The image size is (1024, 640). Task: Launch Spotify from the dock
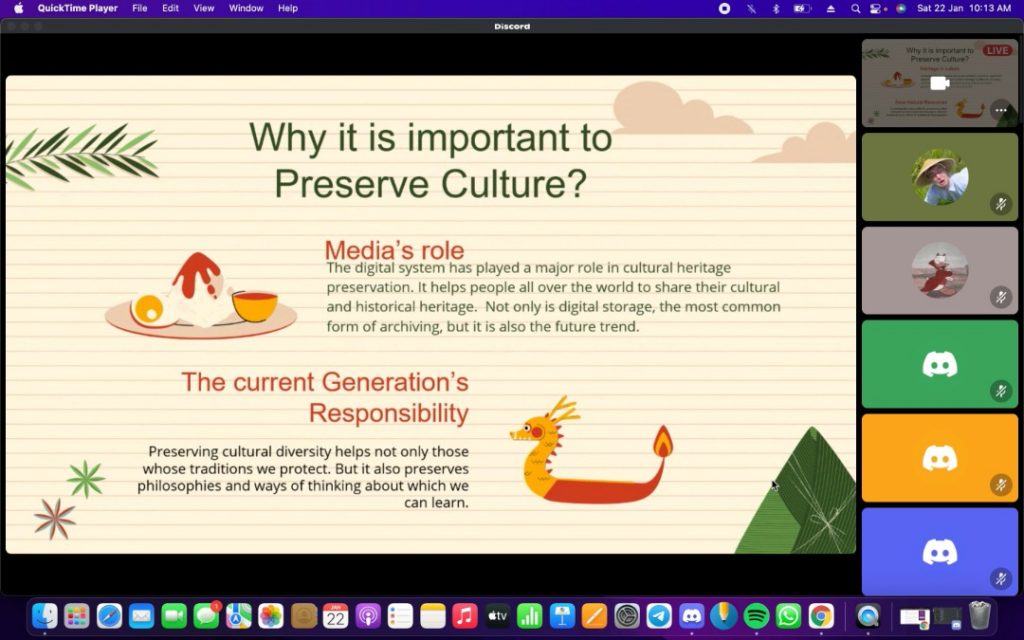(756, 616)
